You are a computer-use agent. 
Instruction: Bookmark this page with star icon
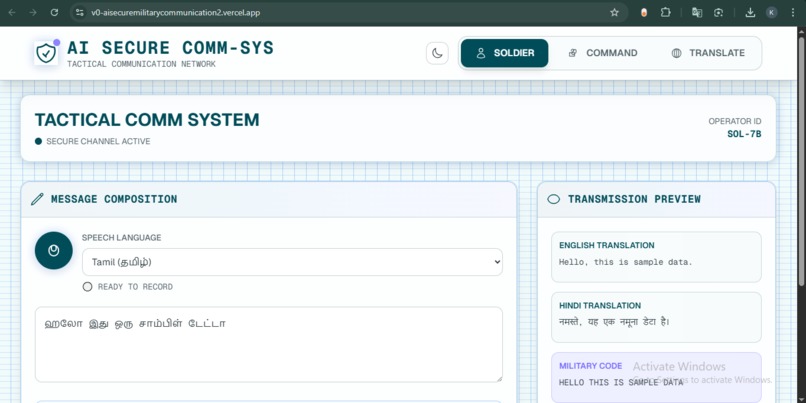tap(614, 12)
